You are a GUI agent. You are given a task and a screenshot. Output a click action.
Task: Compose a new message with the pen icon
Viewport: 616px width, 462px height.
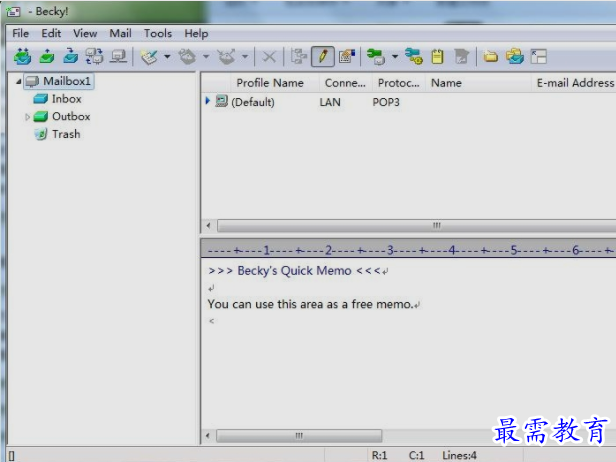(149, 57)
